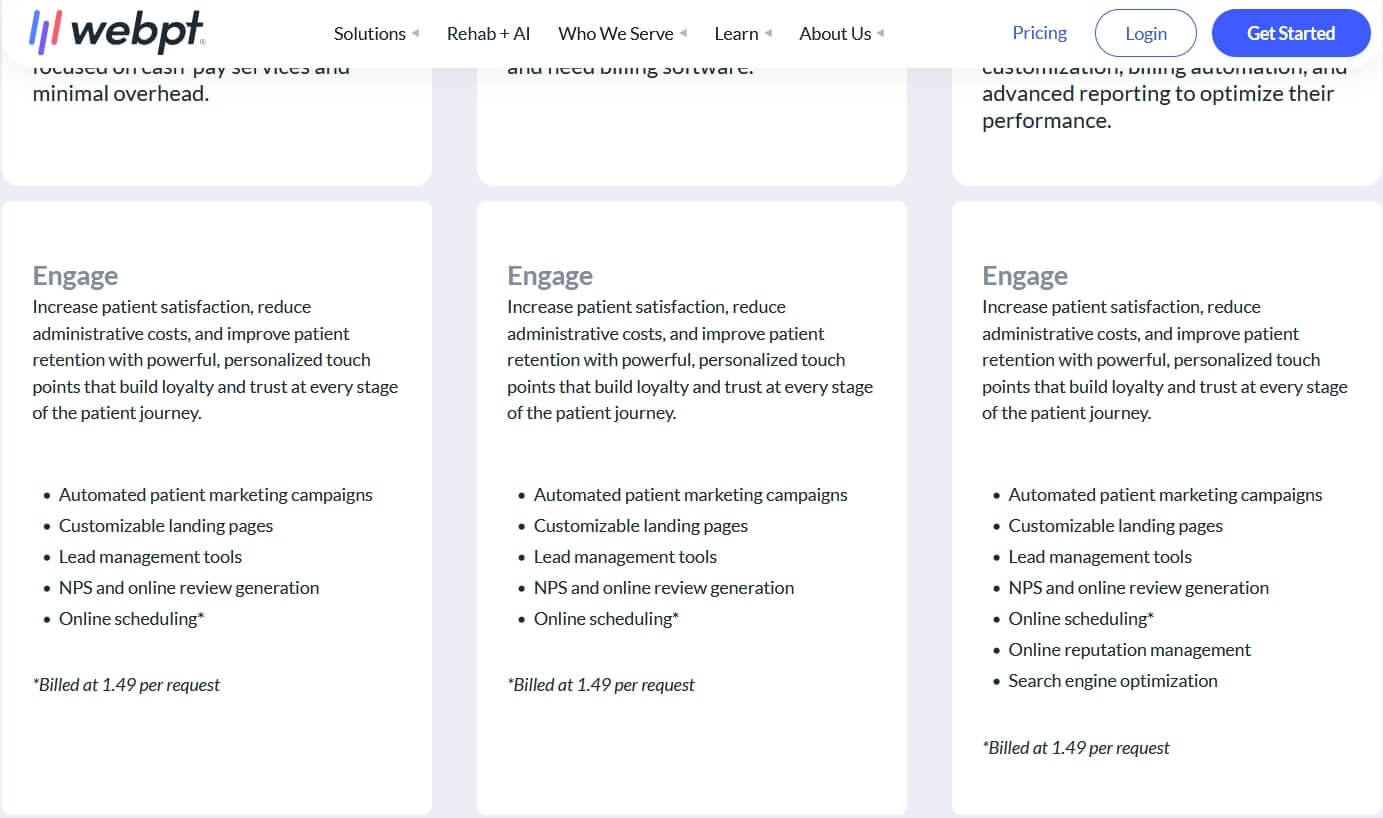Open the Rehab + AI menu item
The width and height of the screenshot is (1383, 818).
[489, 33]
